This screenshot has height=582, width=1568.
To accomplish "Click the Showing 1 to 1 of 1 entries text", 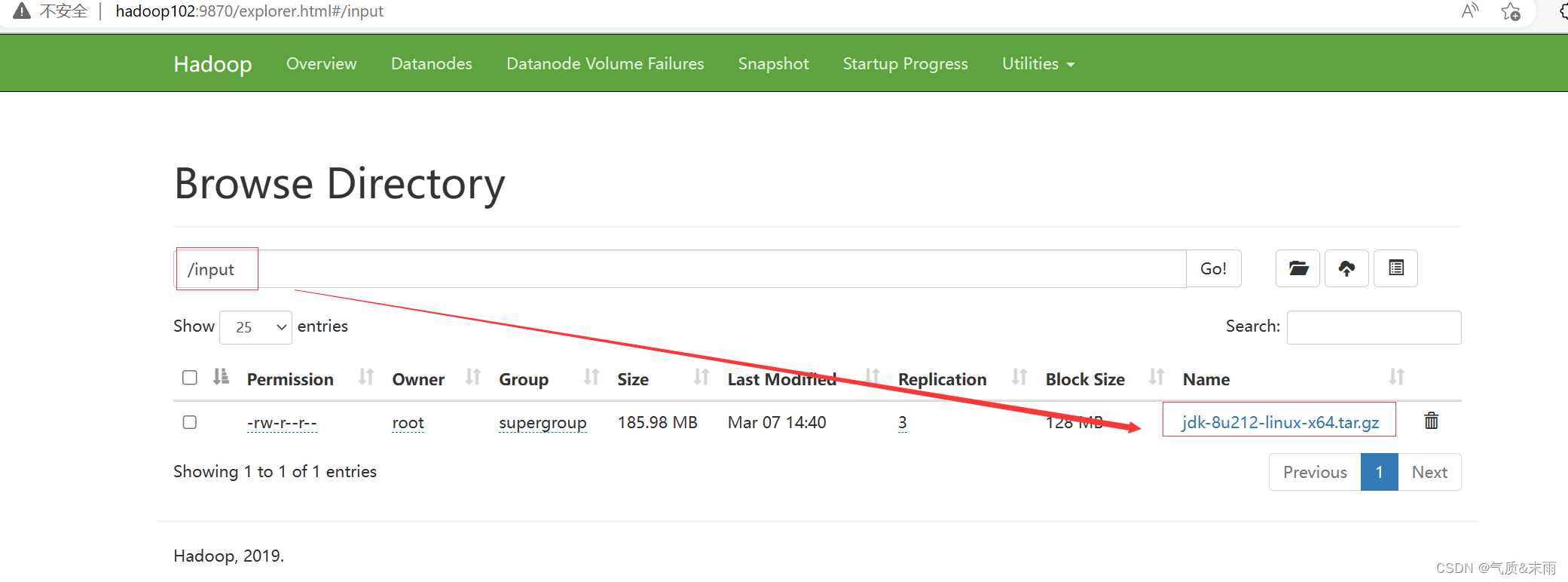I will [x=275, y=472].
